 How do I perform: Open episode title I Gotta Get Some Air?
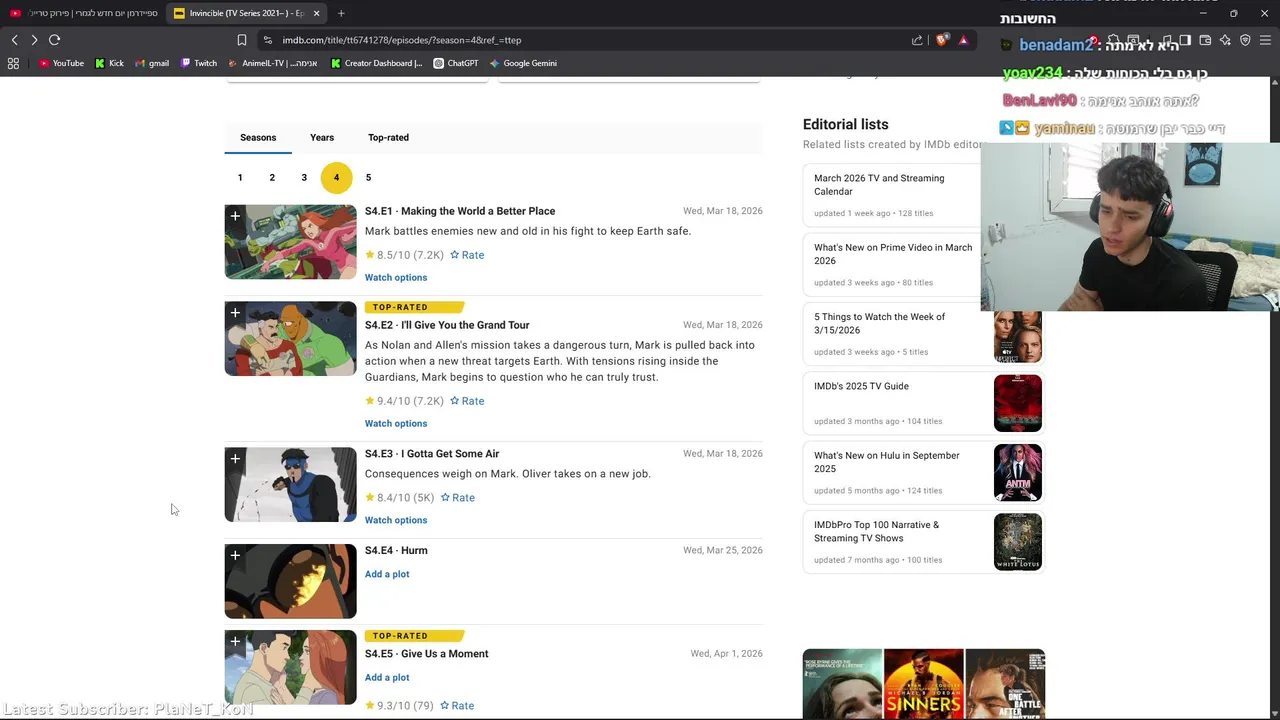pyautogui.click(x=432, y=454)
